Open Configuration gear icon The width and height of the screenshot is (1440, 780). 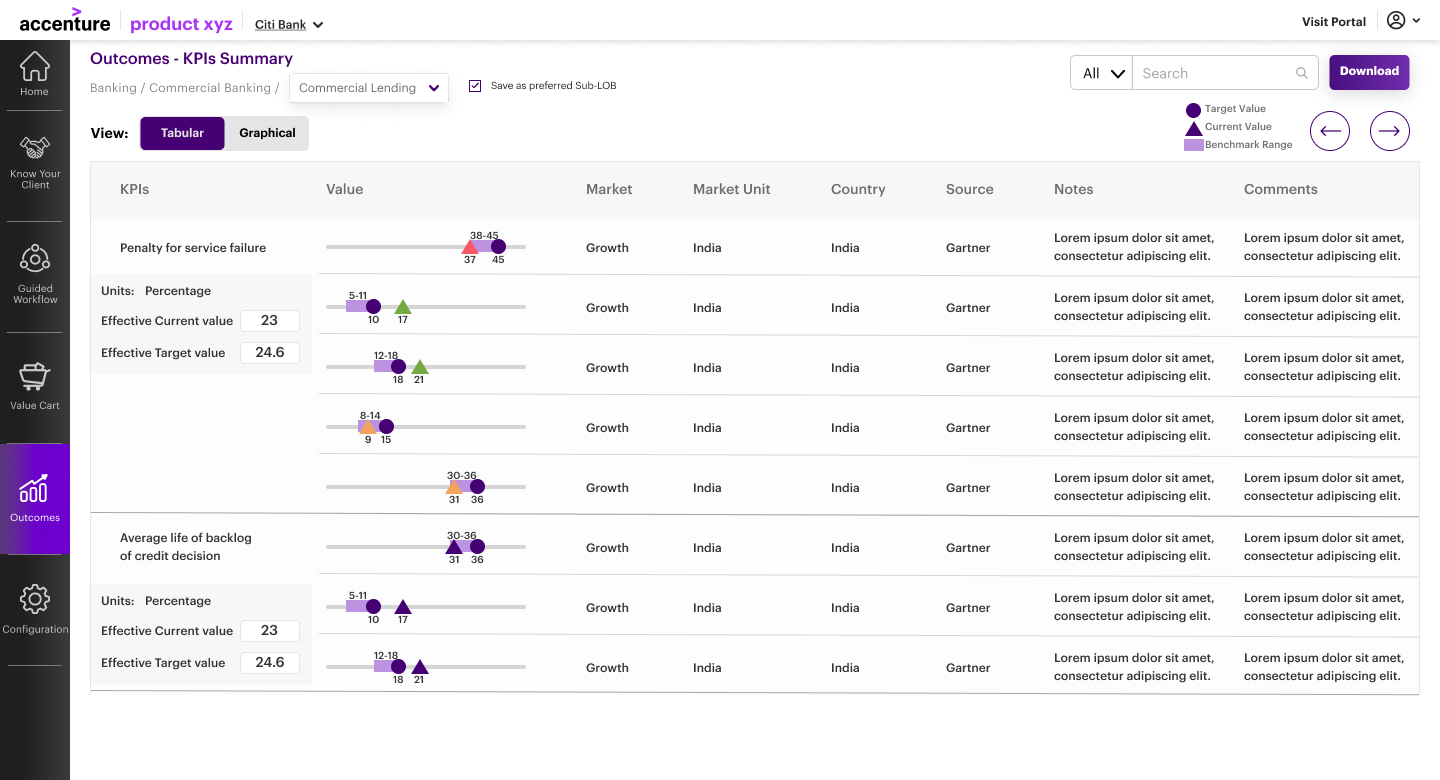(35, 599)
